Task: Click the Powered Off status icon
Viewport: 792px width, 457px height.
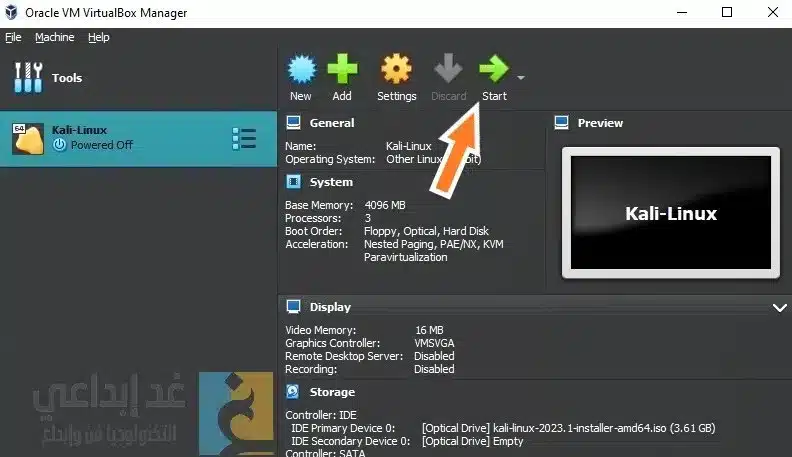Action: pos(60,145)
